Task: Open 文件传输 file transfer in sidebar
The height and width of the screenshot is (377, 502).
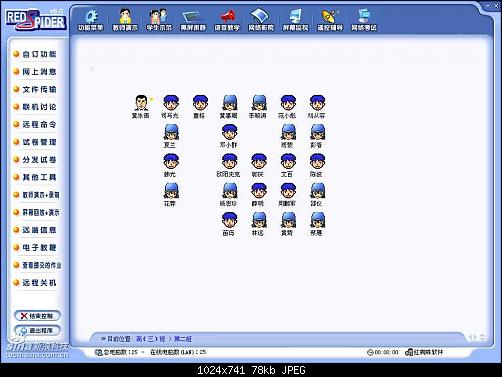Action: click(35, 89)
